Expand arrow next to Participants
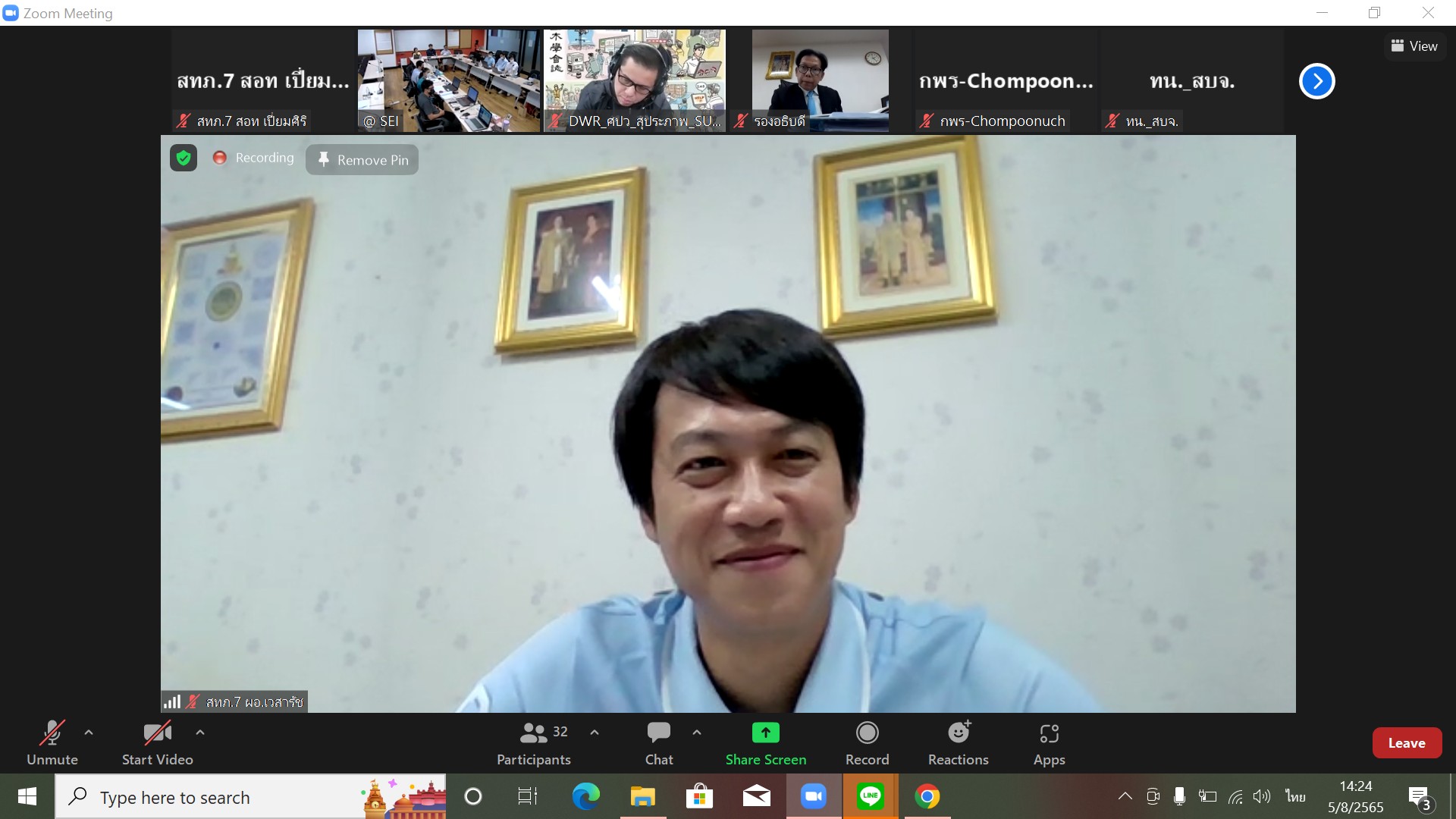This screenshot has height=819, width=1456. pyautogui.click(x=595, y=733)
